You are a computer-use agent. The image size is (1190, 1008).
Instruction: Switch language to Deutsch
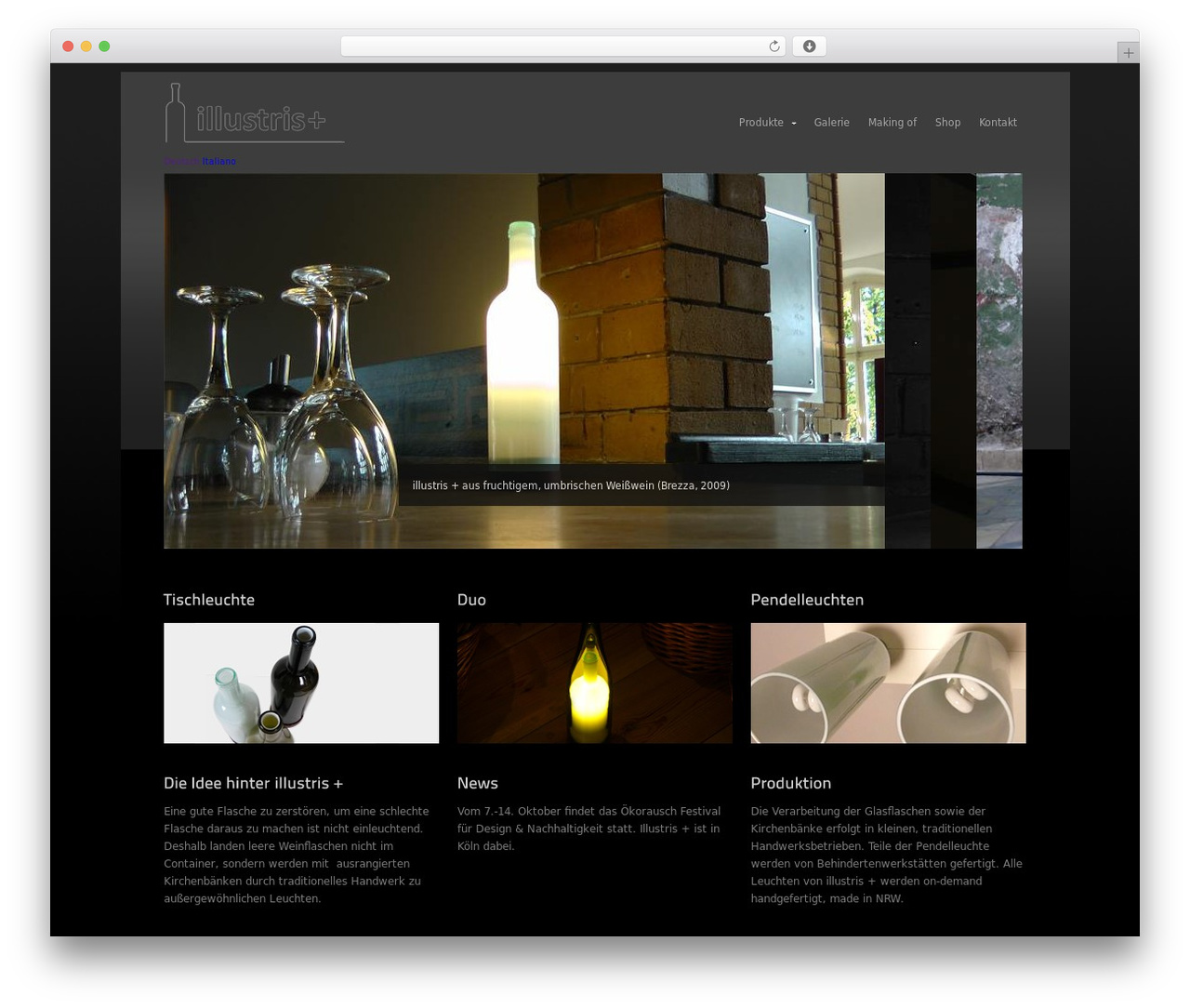click(x=182, y=162)
